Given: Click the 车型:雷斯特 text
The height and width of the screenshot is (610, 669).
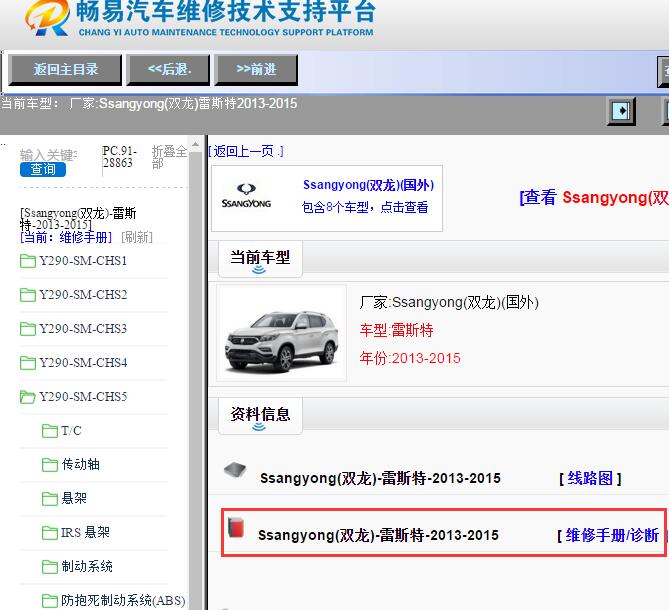Looking at the screenshot, I should click(x=396, y=330).
